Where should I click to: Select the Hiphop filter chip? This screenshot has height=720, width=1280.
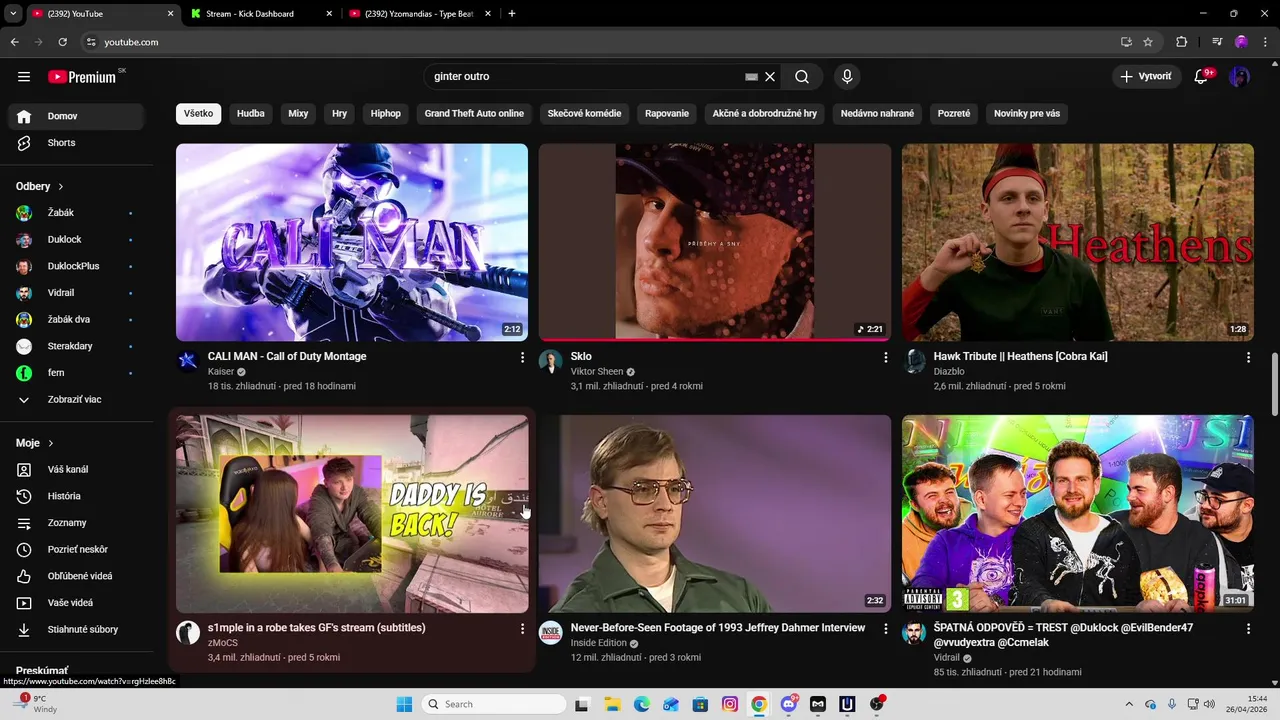point(386,114)
